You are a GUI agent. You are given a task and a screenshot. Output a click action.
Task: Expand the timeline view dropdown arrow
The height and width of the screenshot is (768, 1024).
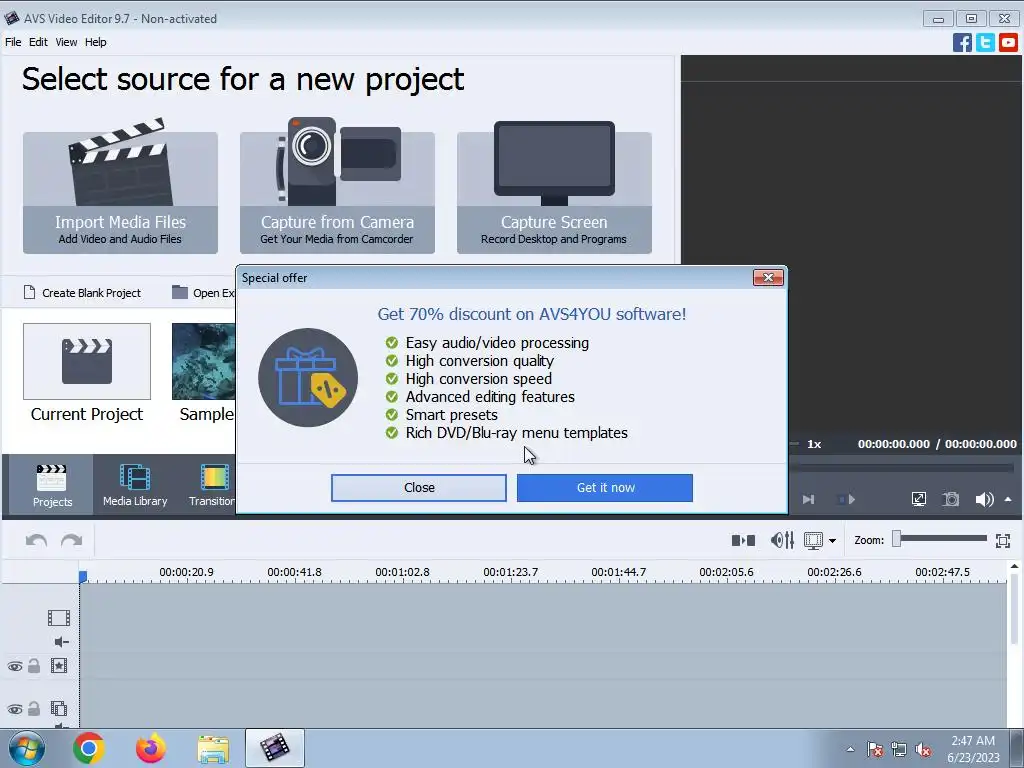click(832, 541)
